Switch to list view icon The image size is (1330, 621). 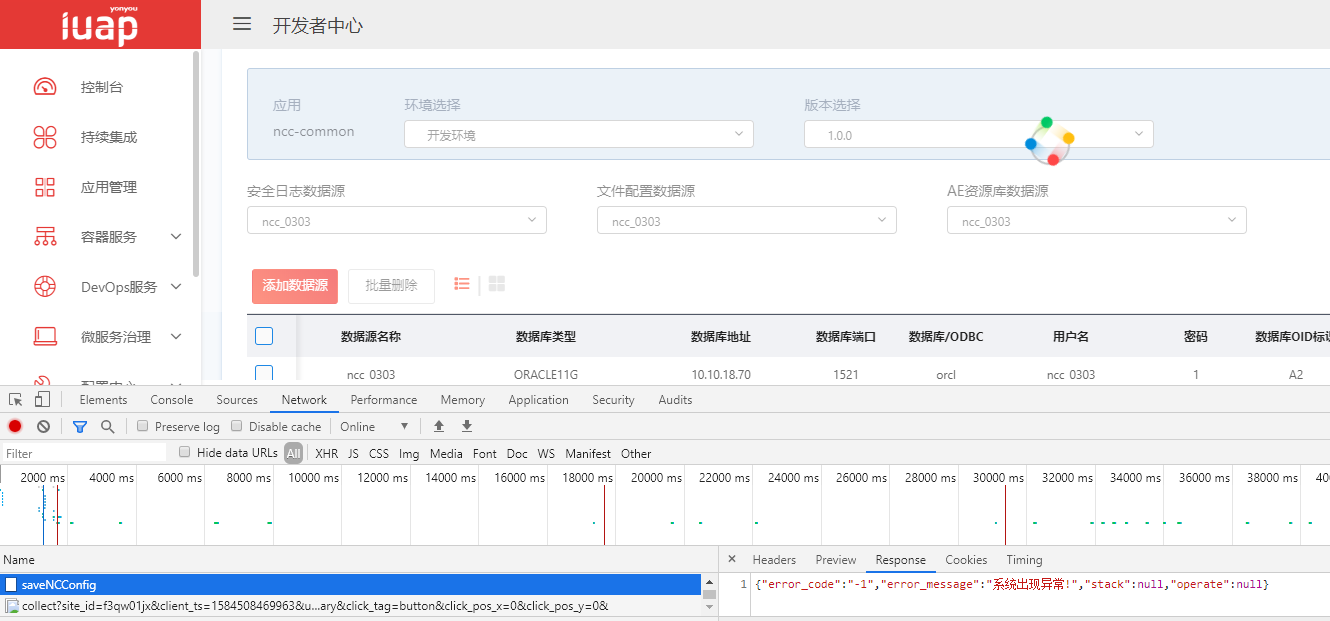click(x=462, y=284)
